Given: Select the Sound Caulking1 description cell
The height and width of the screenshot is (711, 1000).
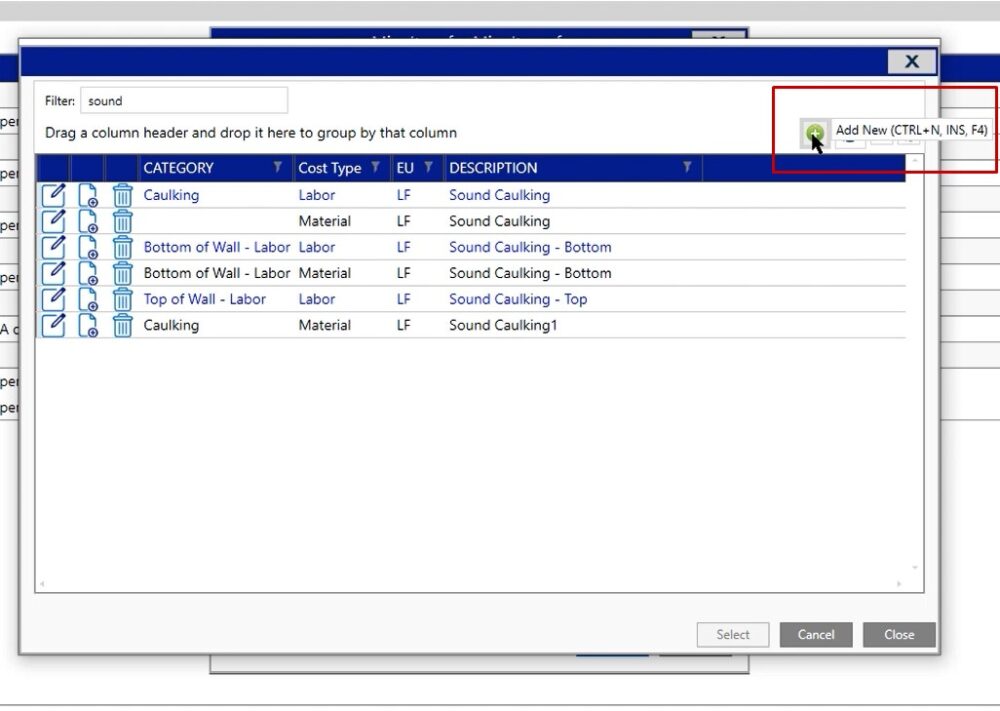Looking at the screenshot, I should click(x=503, y=325).
